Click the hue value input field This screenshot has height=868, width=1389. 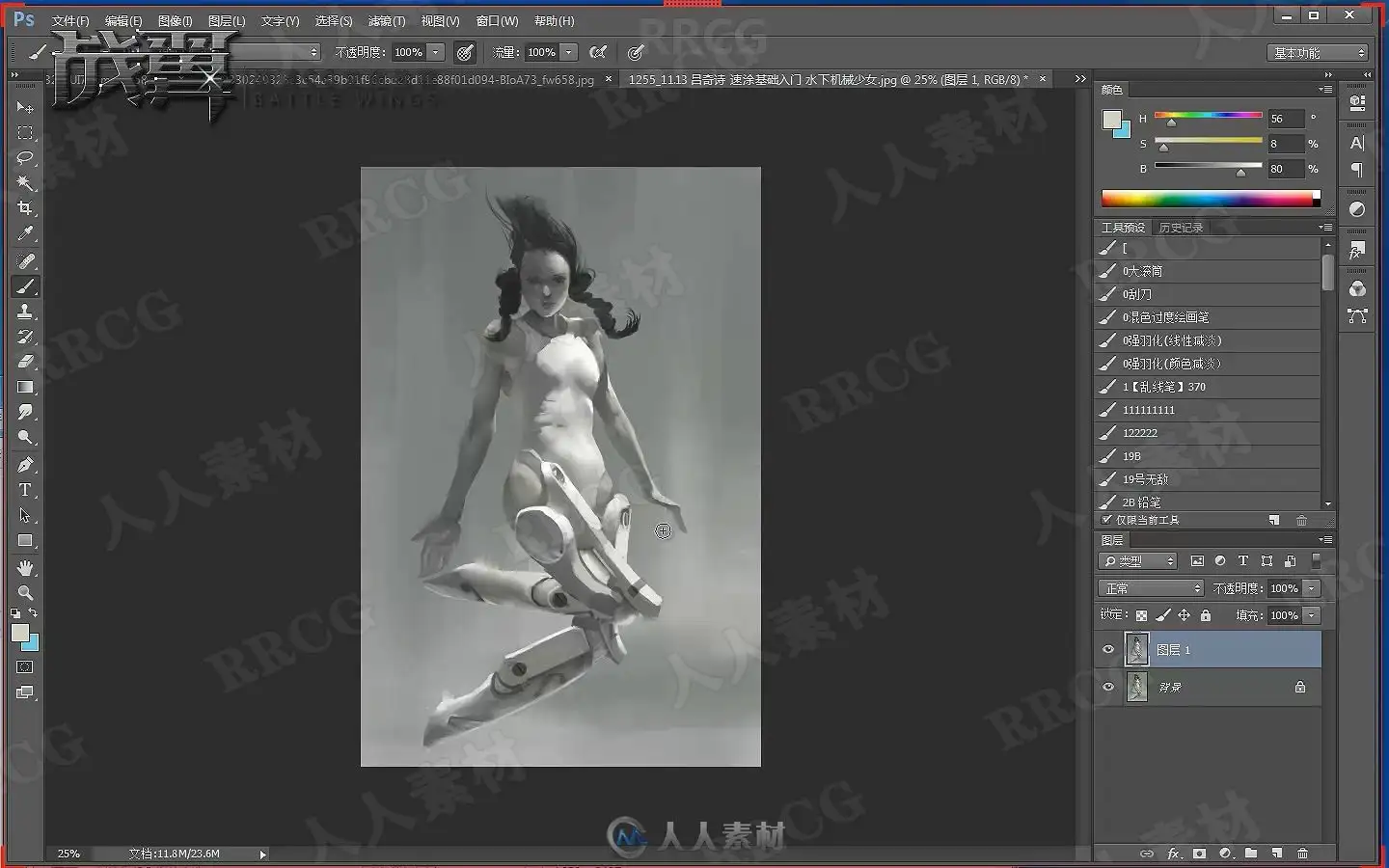pyautogui.click(x=1286, y=119)
